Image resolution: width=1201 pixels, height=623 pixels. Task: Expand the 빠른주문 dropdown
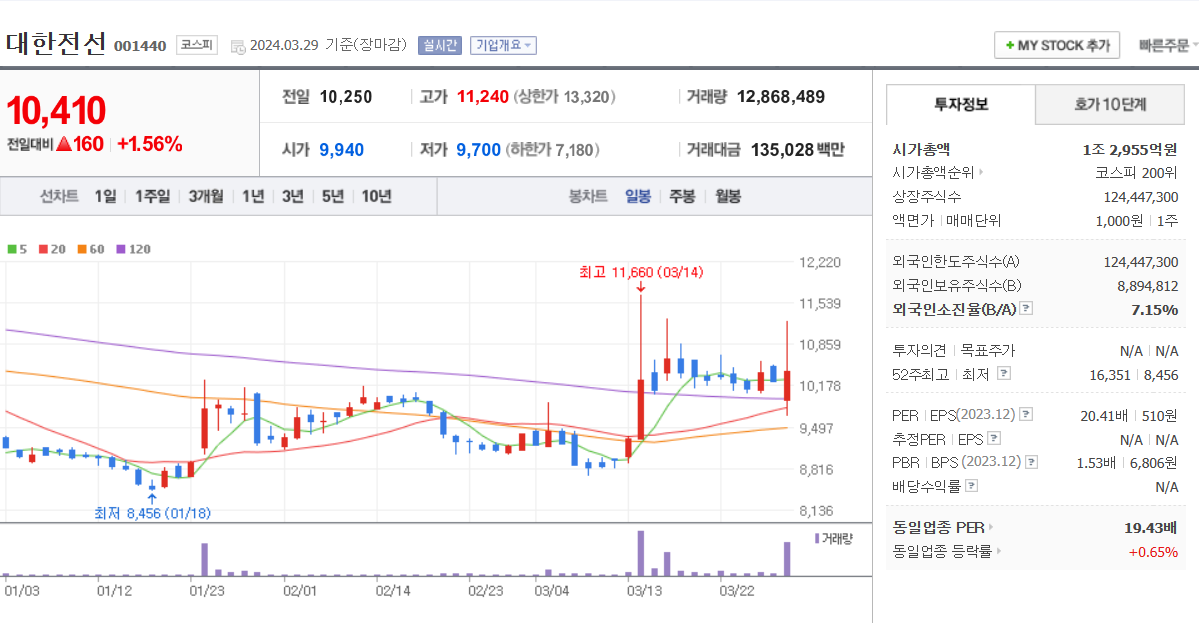[x=1168, y=46]
